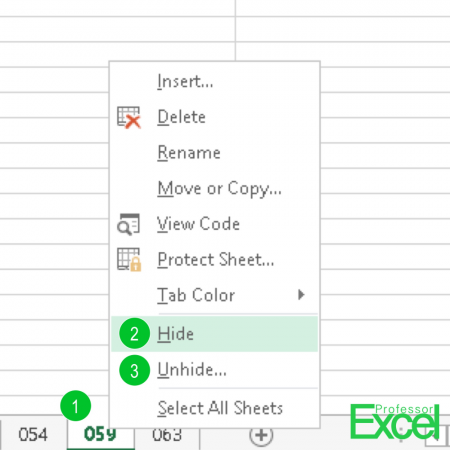Click the green circle numbered 3

tap(134, 370)
